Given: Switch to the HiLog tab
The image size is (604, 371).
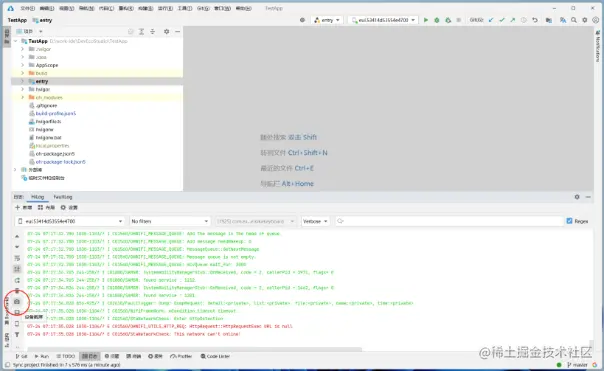Looking at the screenshot, I should tap(37, 197).
